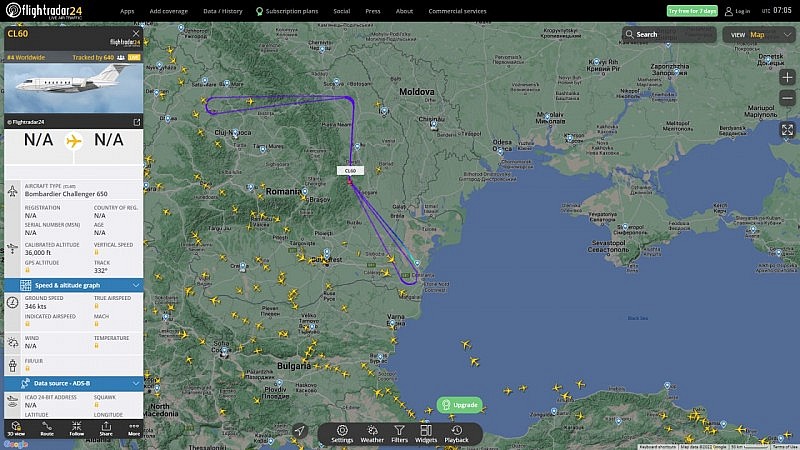
Task: Open the Social menu
Action: 341,11
